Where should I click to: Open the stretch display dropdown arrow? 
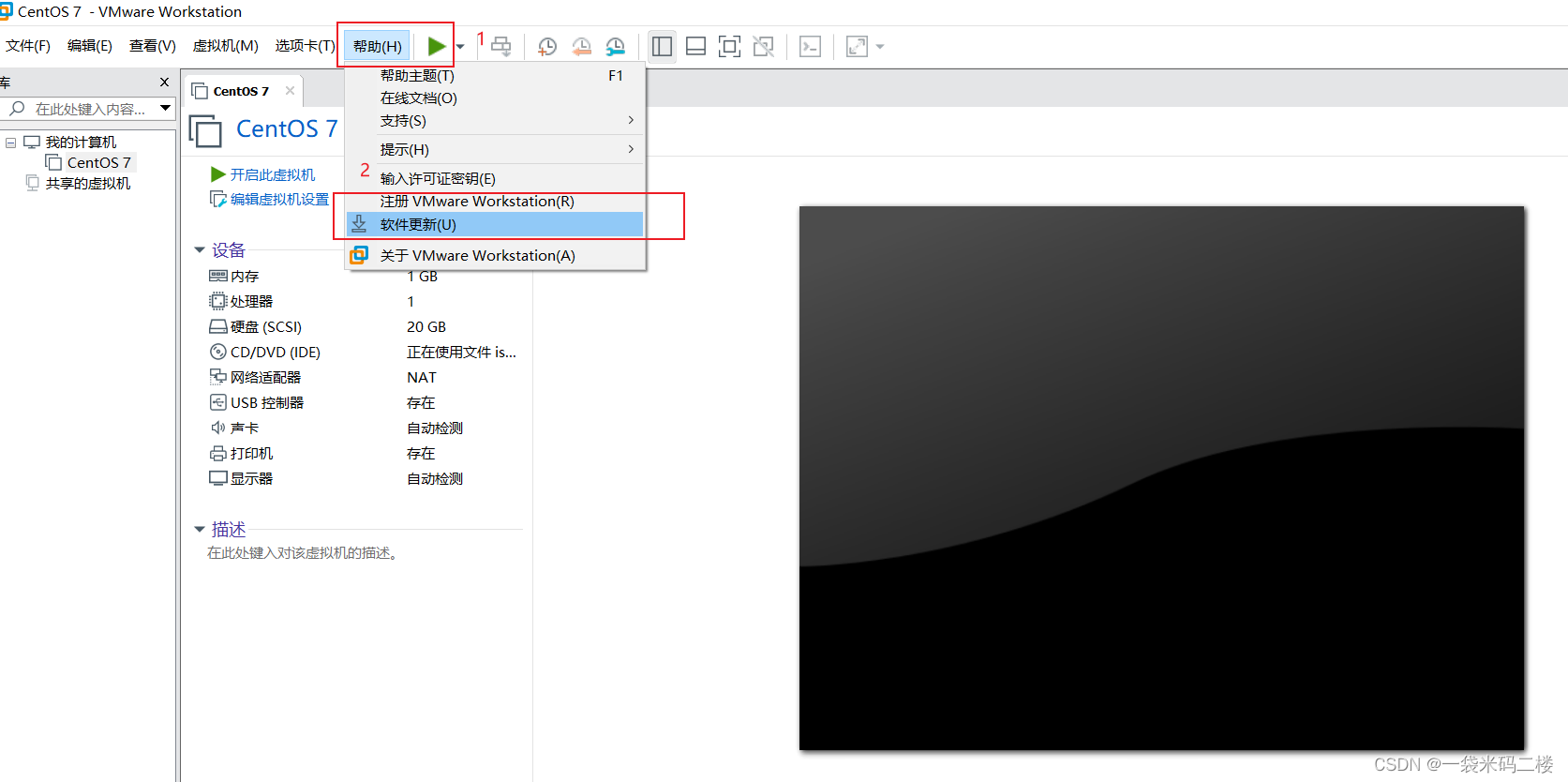click(880, 47)
